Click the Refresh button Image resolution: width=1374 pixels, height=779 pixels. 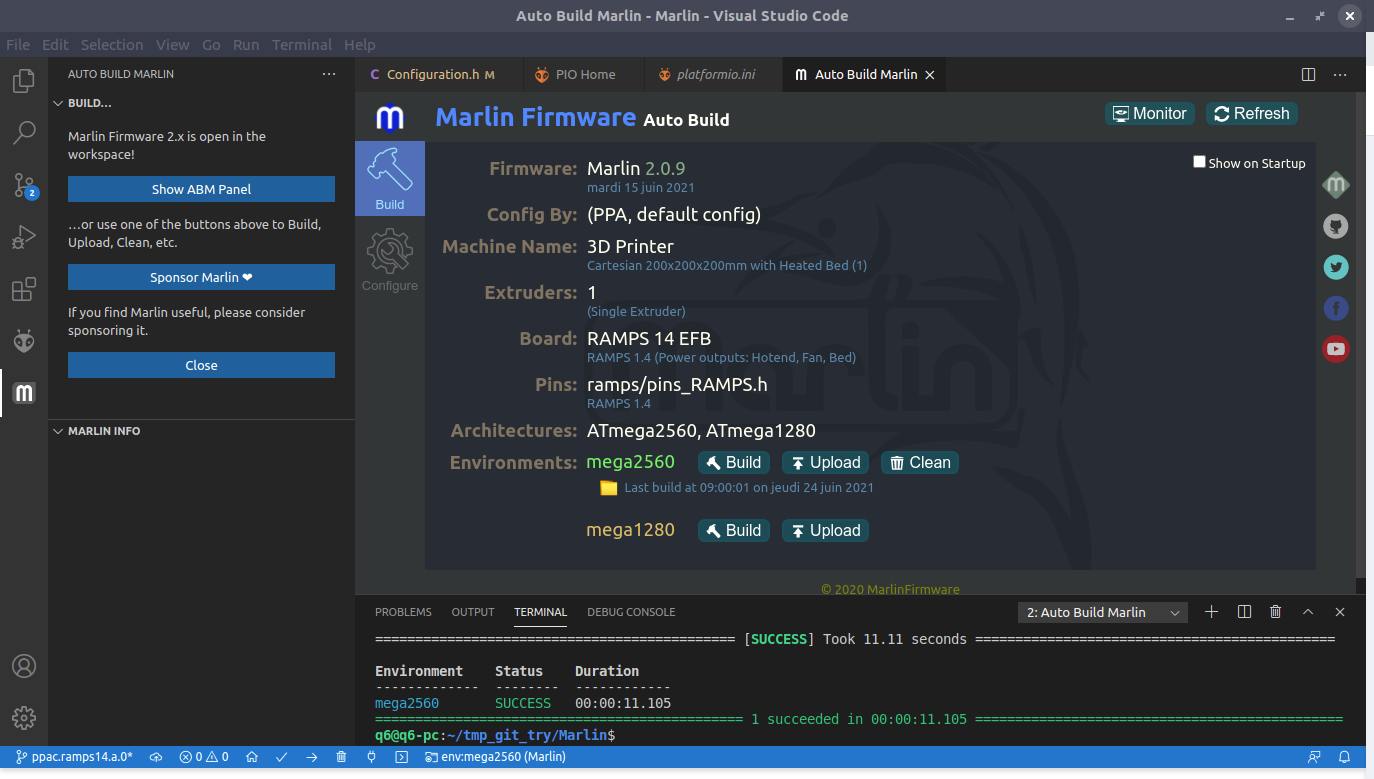click(x=1252, y=114)
